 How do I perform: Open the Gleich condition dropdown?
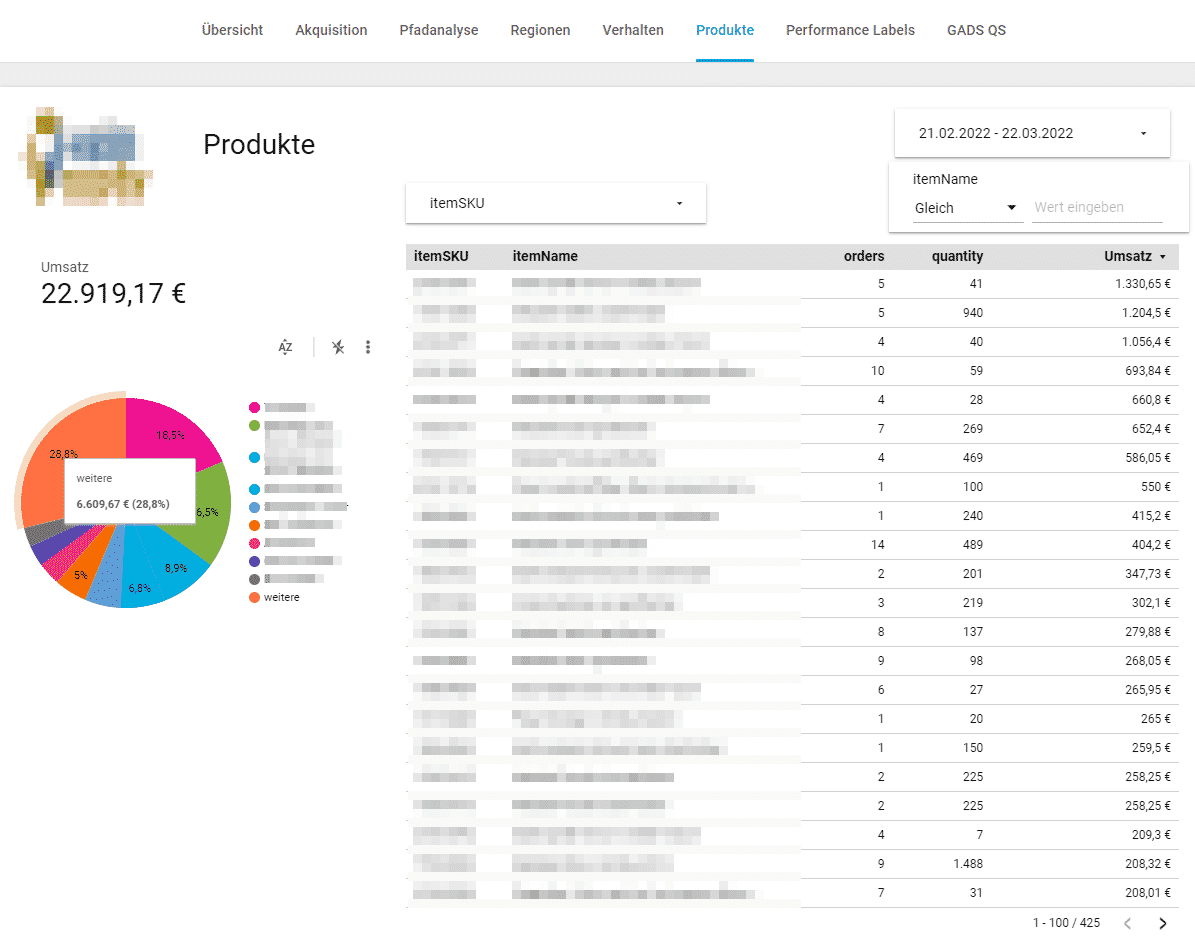tap(967, 208)
